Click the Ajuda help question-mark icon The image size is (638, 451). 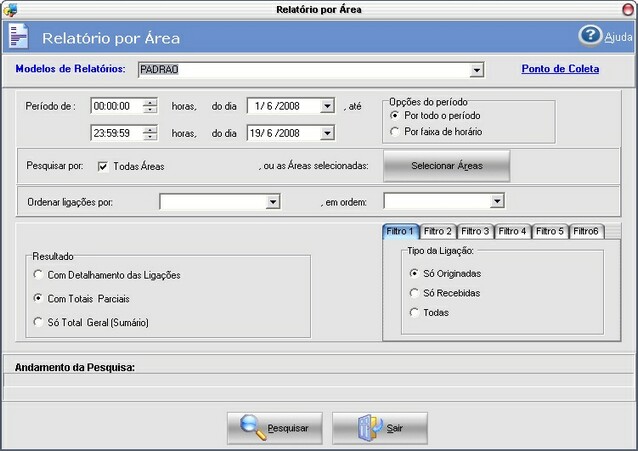click(x=590, y=36)
